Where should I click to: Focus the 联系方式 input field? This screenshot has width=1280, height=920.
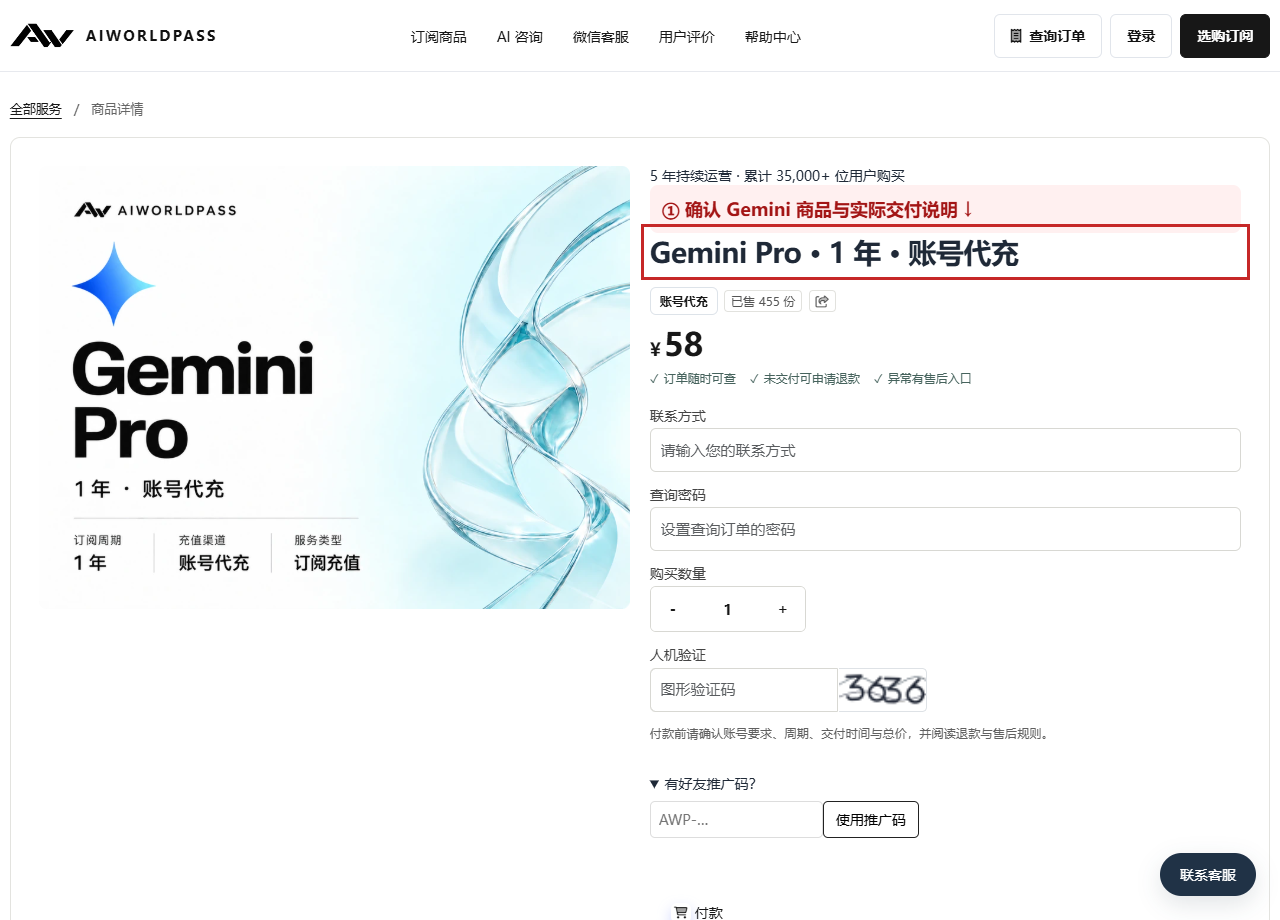[x=945, y=450]
